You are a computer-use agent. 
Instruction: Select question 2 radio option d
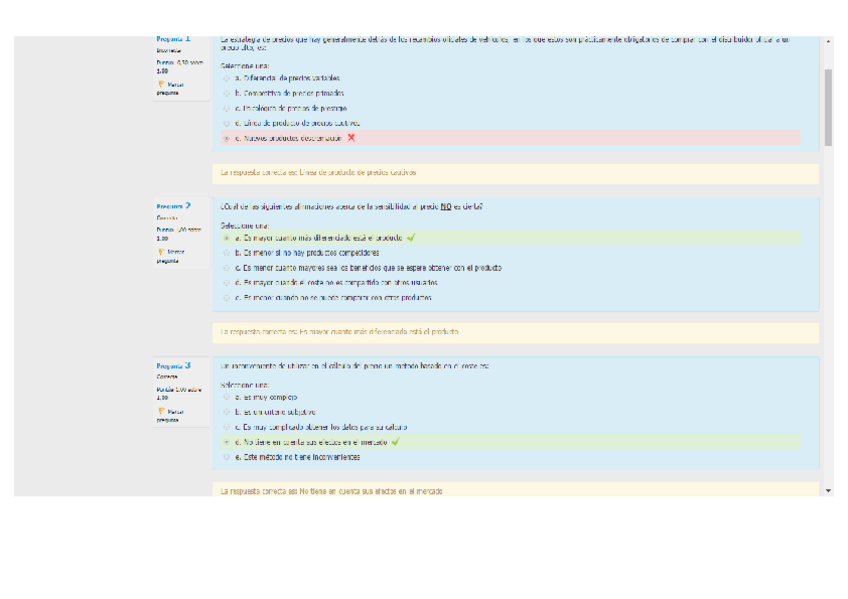click(x=227, y=282)
